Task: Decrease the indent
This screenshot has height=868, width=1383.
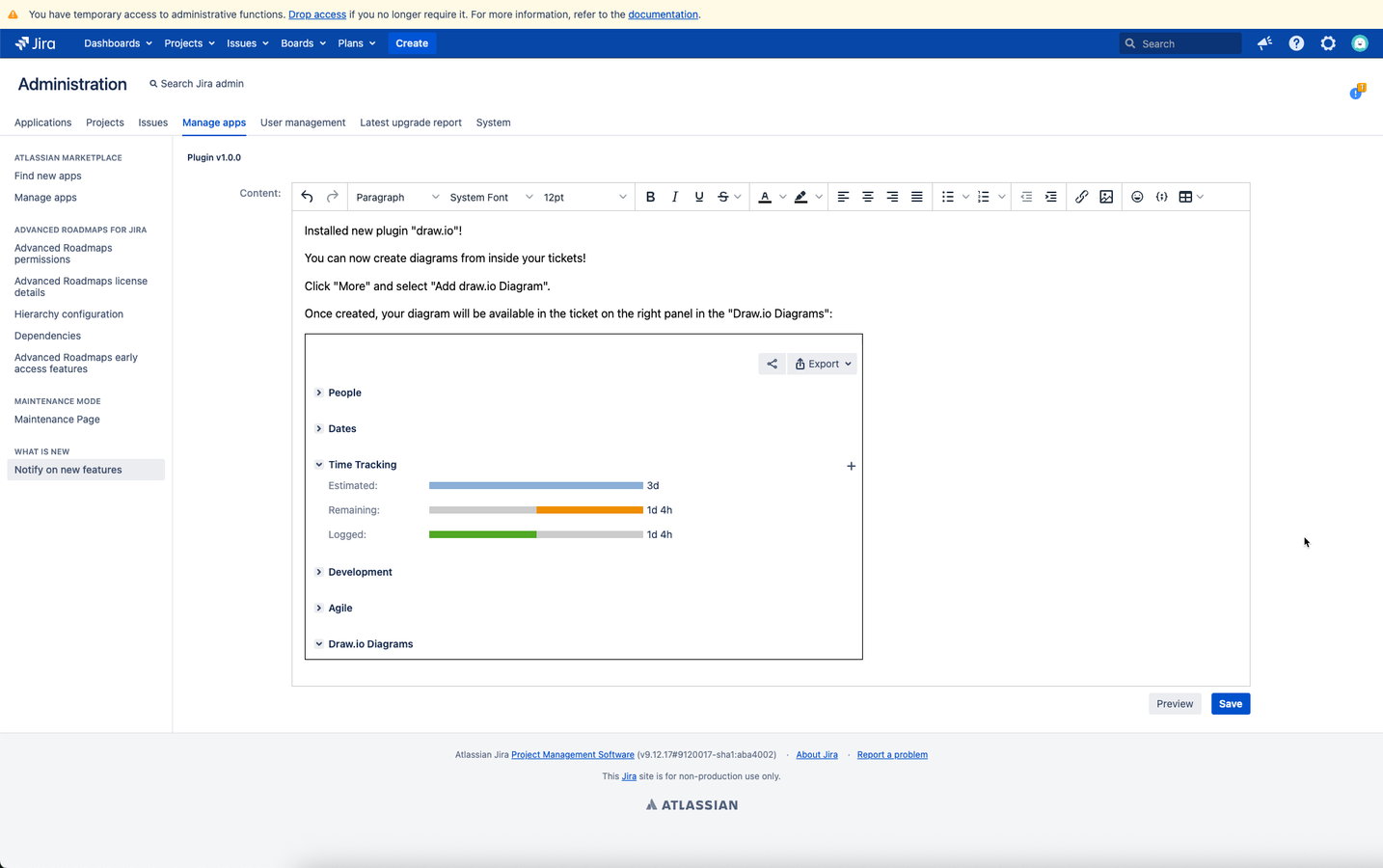Action: [1026, 197]
